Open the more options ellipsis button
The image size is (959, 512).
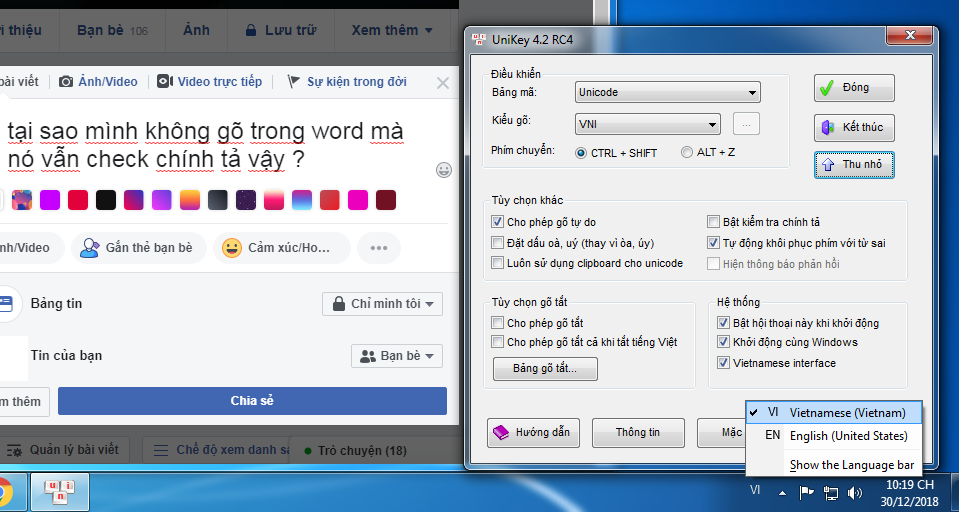pyautogui.click(x=379, y=248)
